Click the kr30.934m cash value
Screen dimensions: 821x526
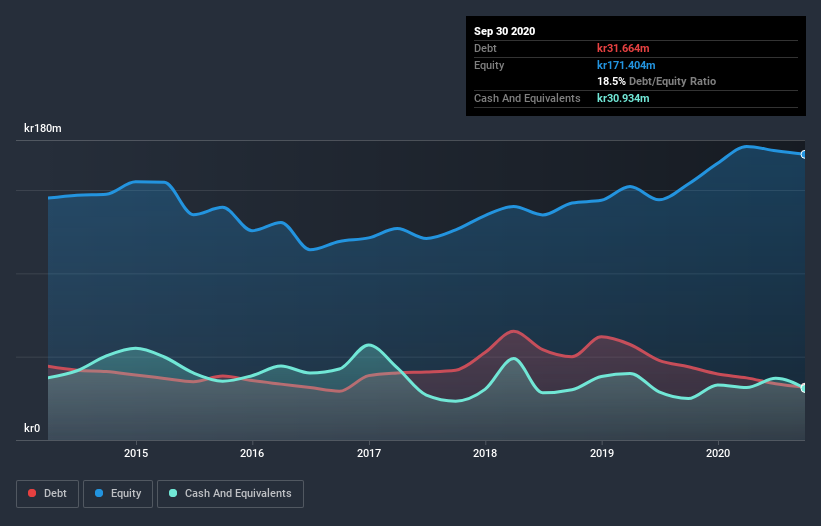pyautogui.click(x=623, y=98)
